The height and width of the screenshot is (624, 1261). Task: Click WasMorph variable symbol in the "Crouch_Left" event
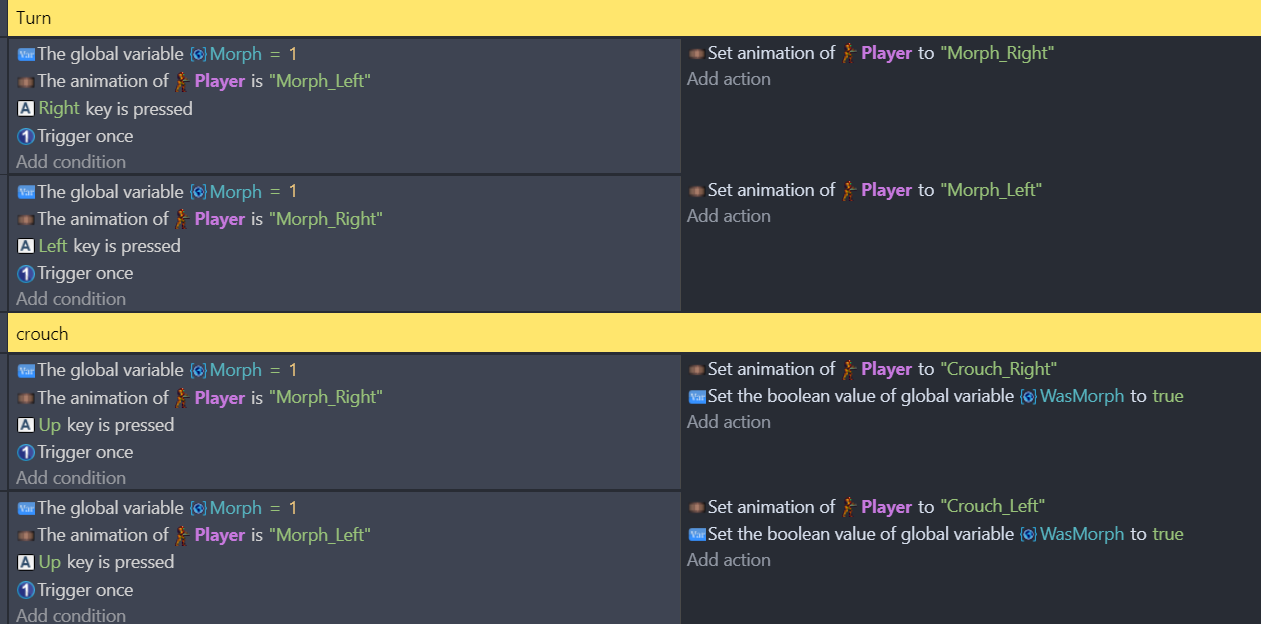tap(1028, 534)
